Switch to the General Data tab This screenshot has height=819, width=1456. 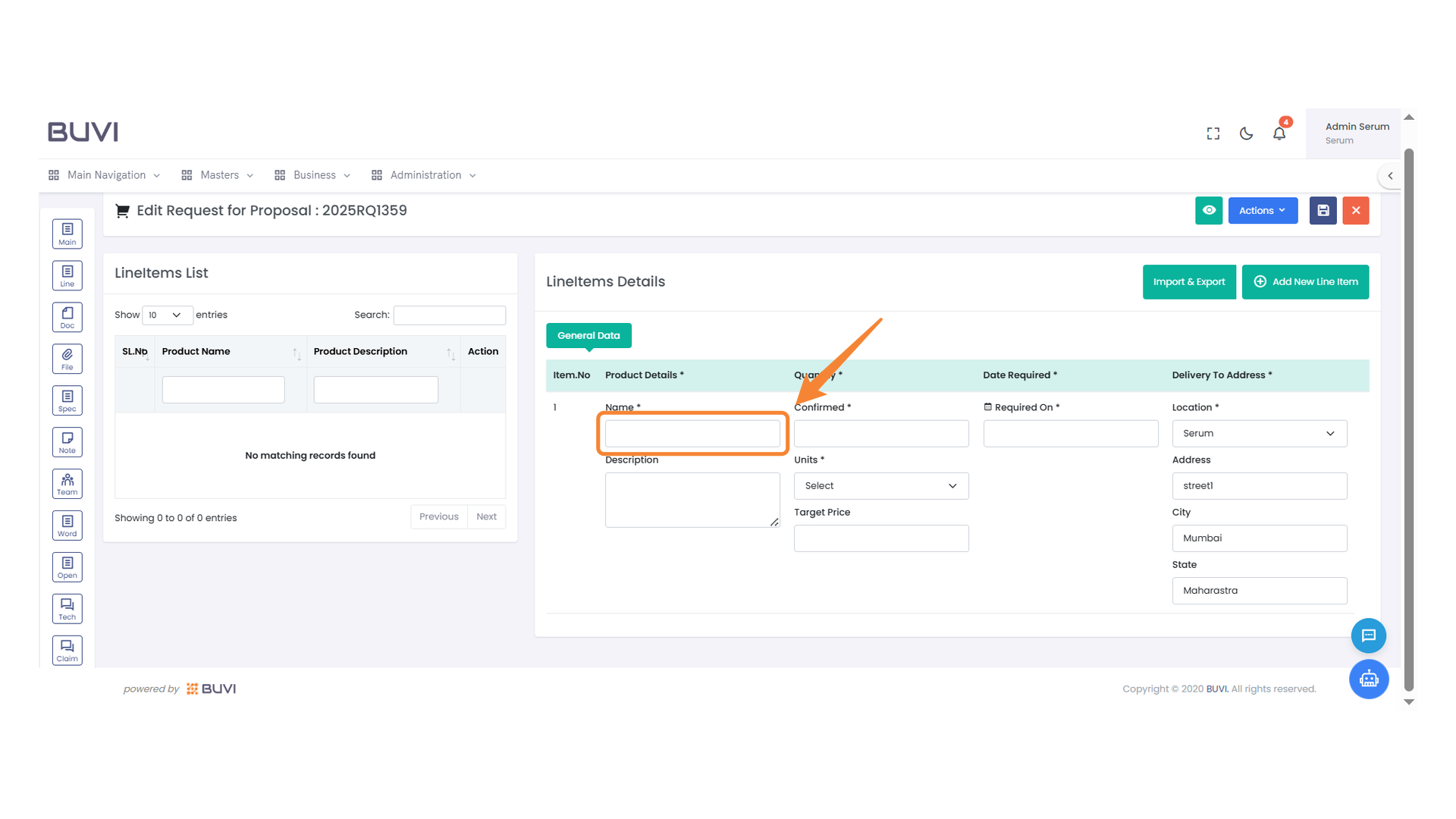point(588,335)
